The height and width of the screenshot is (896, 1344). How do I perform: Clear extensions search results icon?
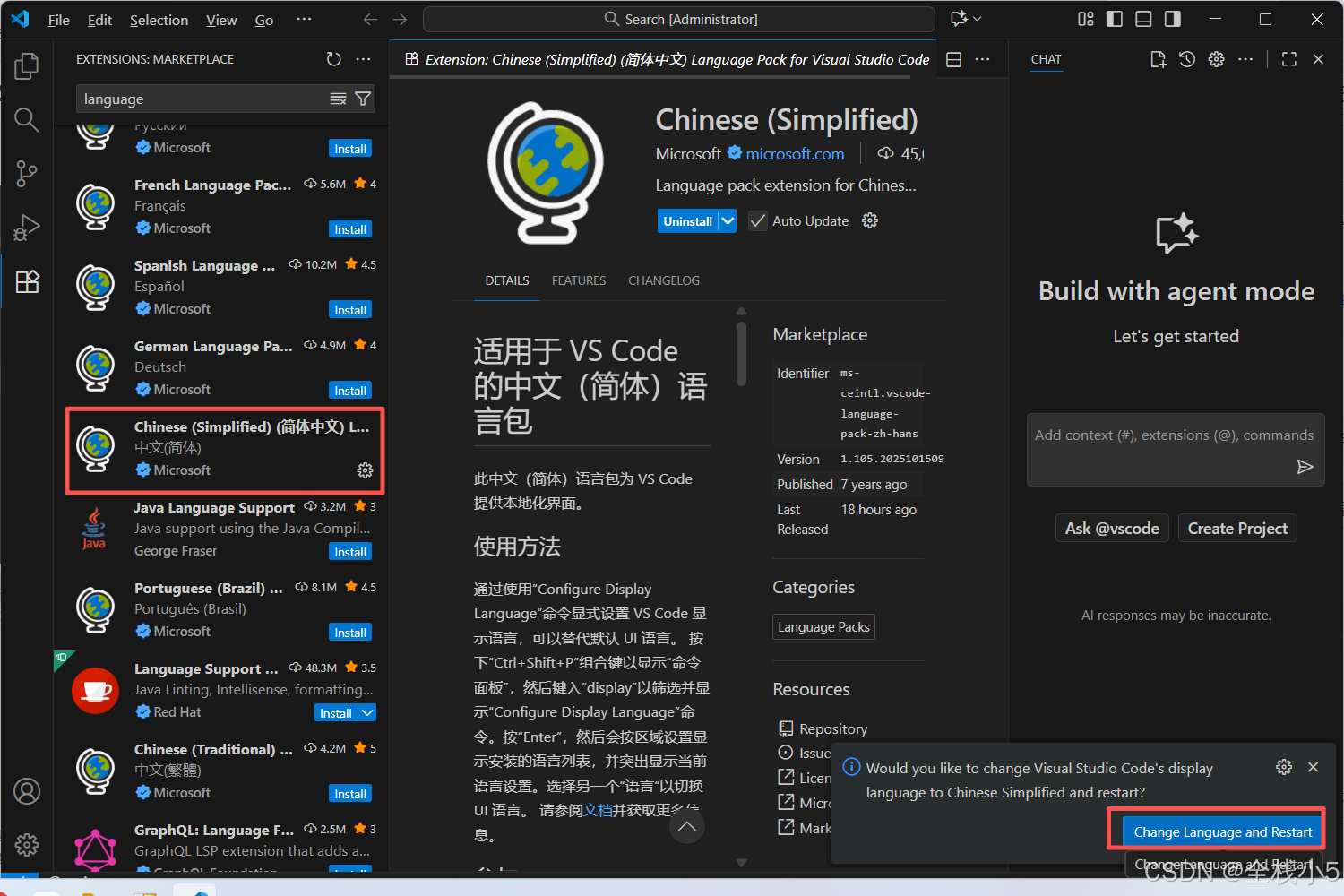click(x=338, y=99)
